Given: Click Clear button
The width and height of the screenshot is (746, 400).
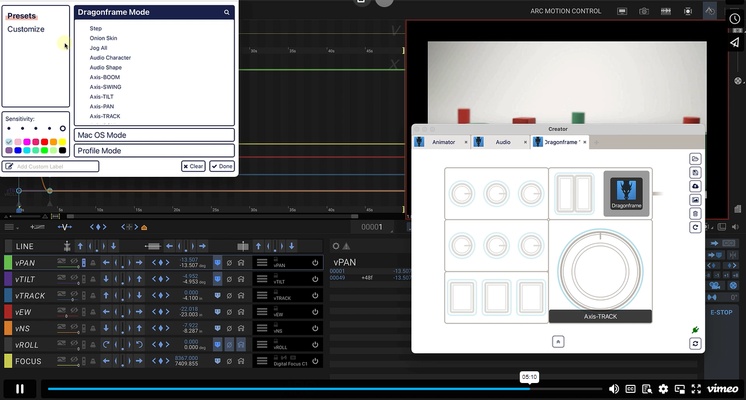Looking at the screenshot, I should point(193,166).
